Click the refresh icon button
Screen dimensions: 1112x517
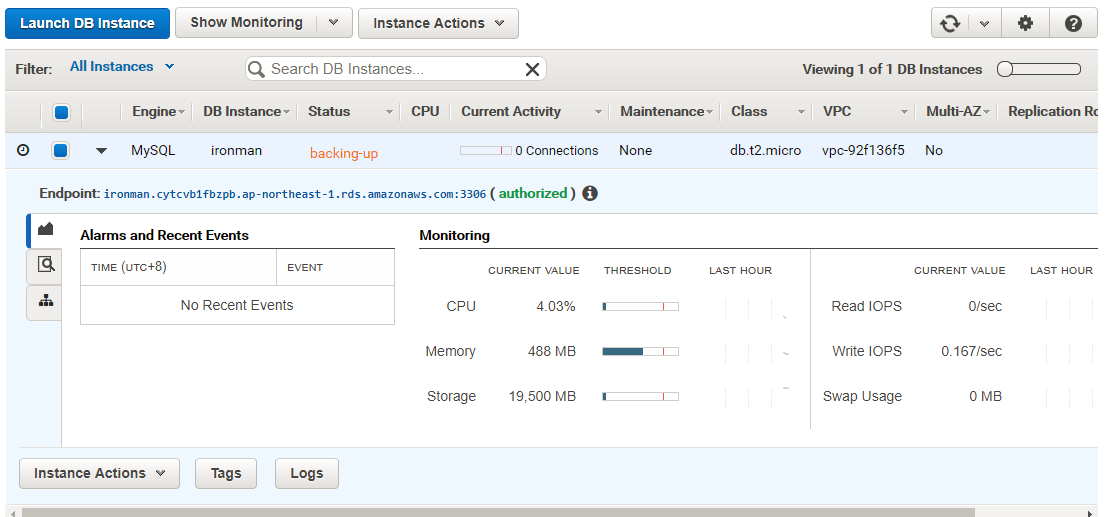(950, 23)
